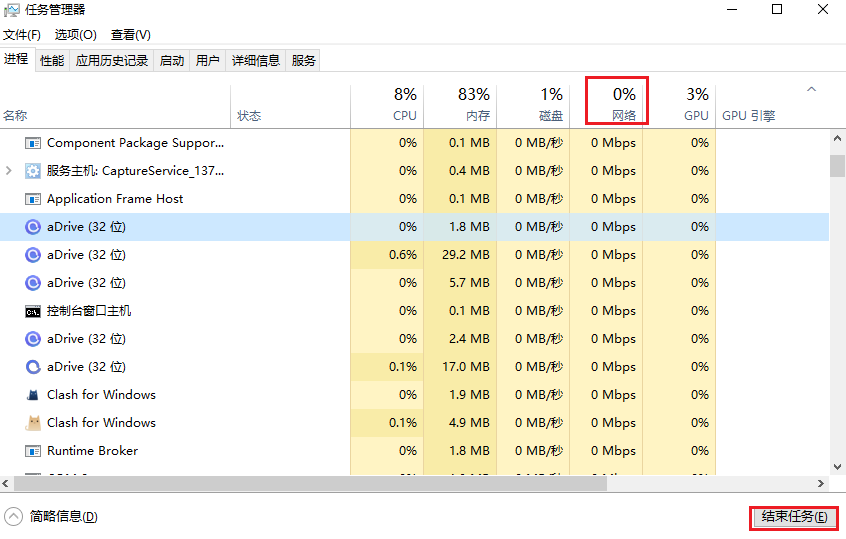Click the CaptureService gear icon
Viewport: 846px width, 539px height.
[x=32, y=171]
